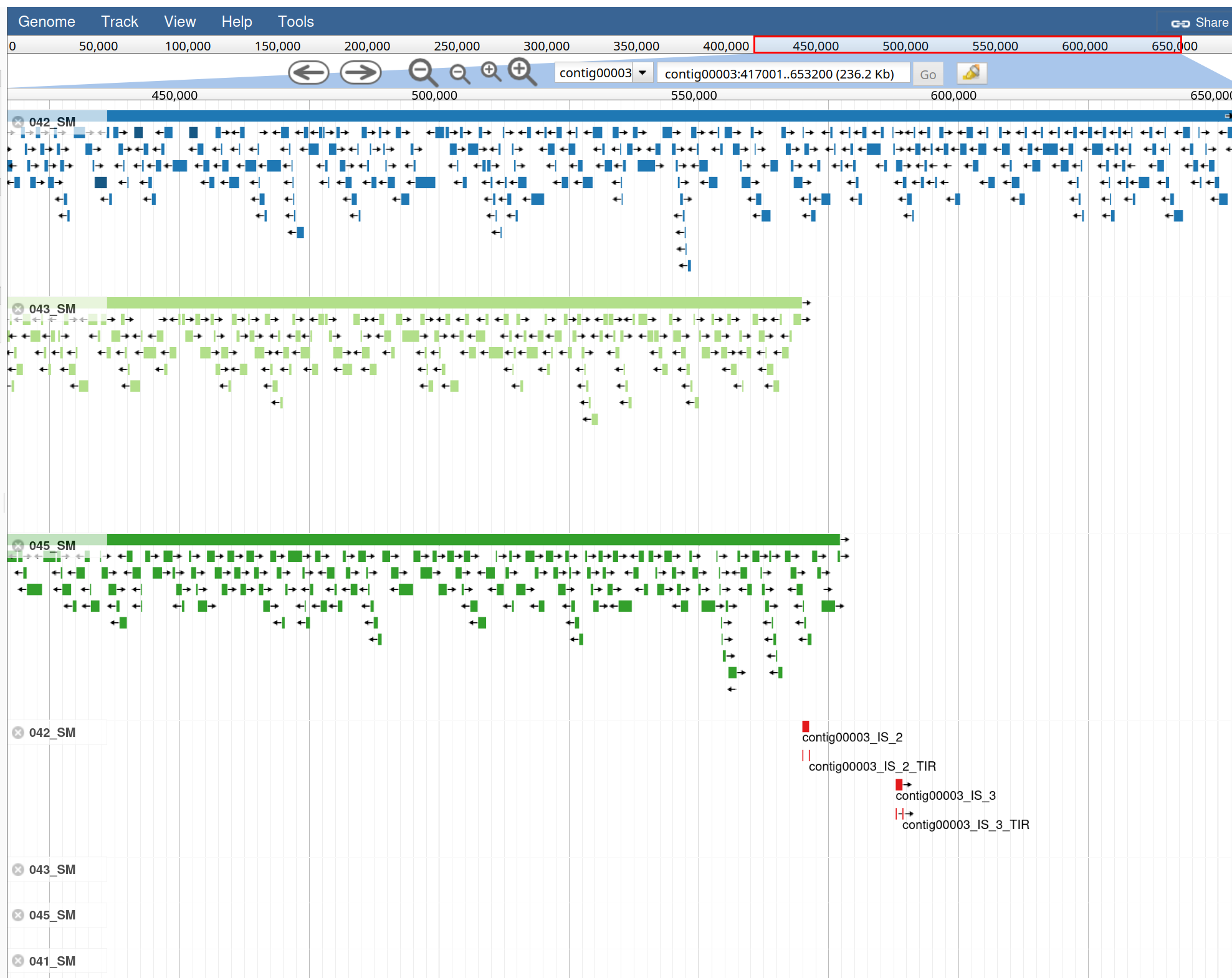Viewport: 1232px width, 978px height.
Task: Close the blue 042_SM gene track
Action: pyautogui.click(x=18, y=122)
